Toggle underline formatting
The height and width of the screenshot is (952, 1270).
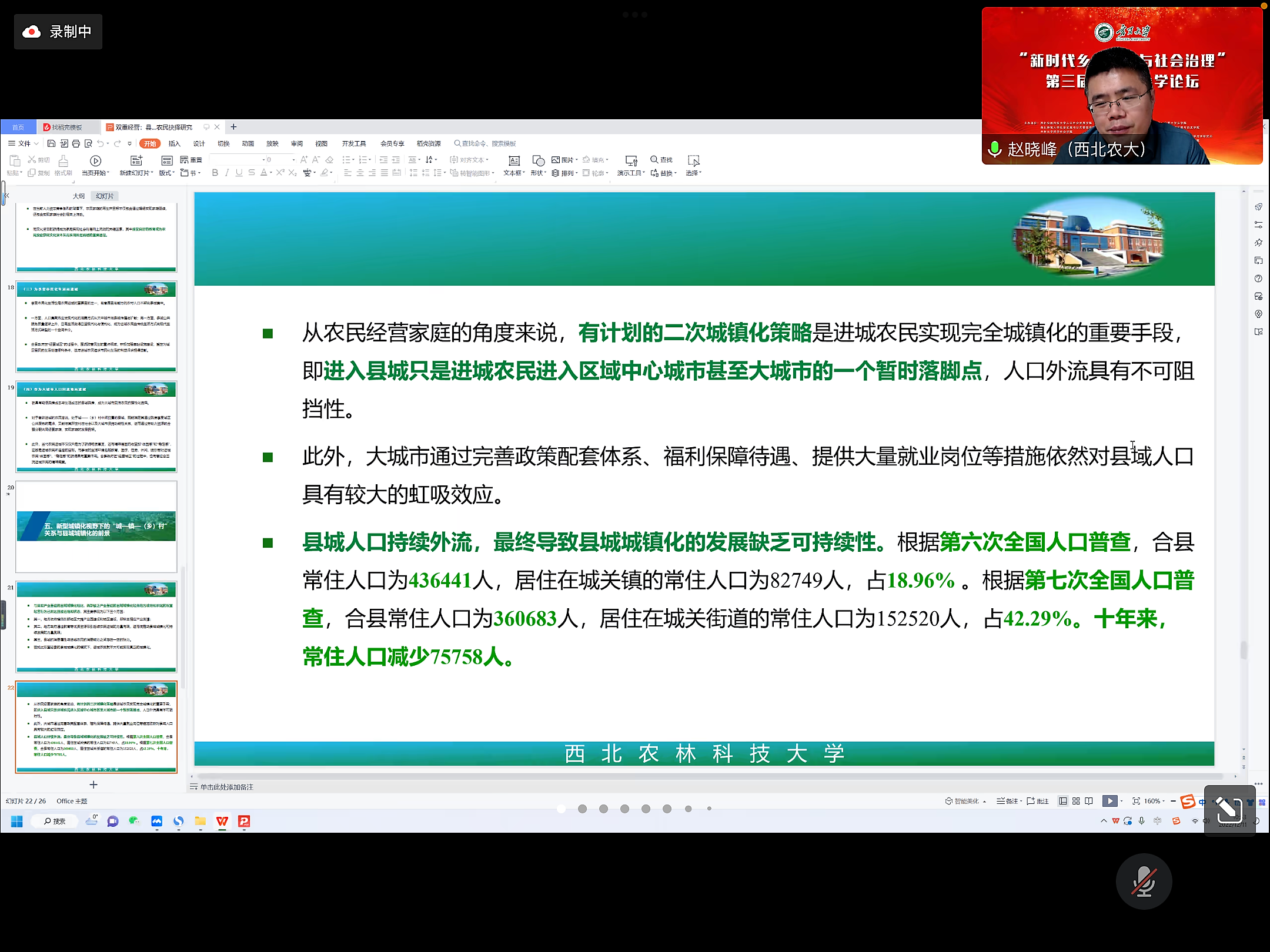[239, 173]
